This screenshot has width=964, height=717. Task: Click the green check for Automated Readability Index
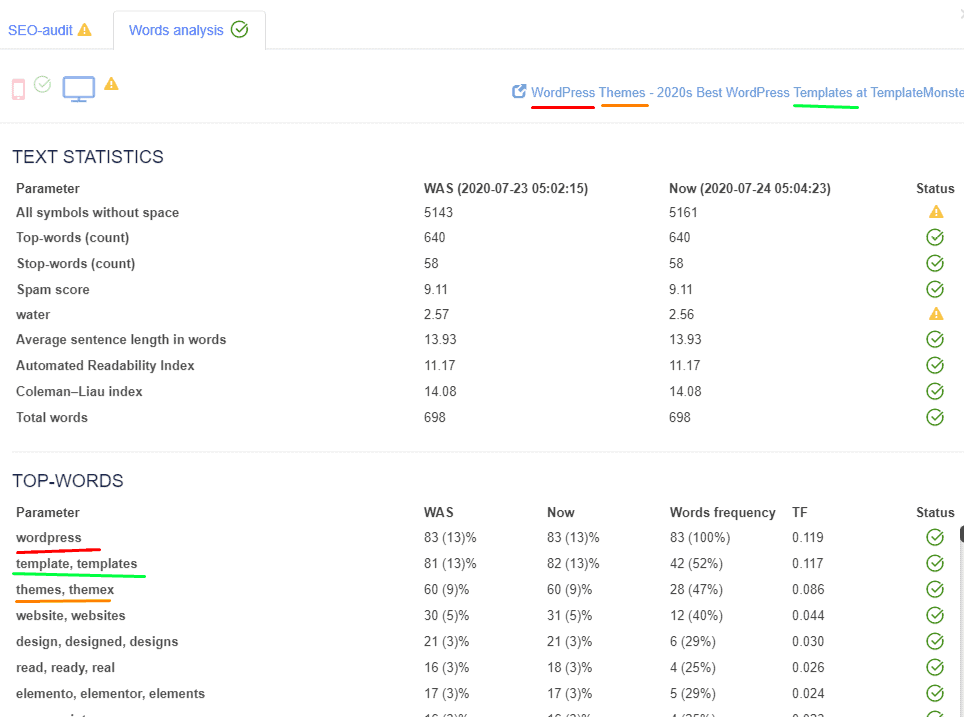pyautogui.click(x=935, y=365)
